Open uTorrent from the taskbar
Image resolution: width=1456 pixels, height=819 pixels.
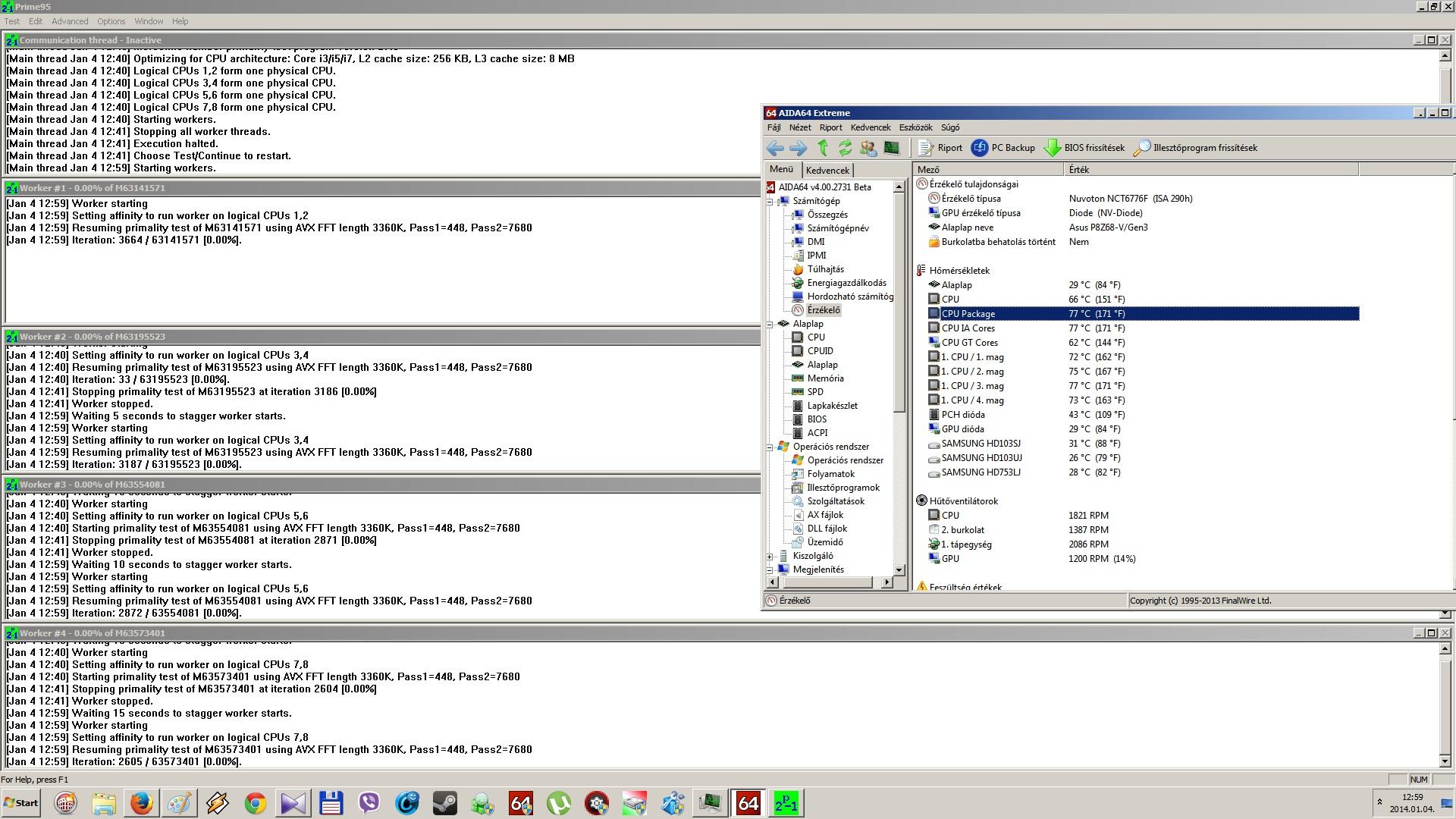[558, 803]
